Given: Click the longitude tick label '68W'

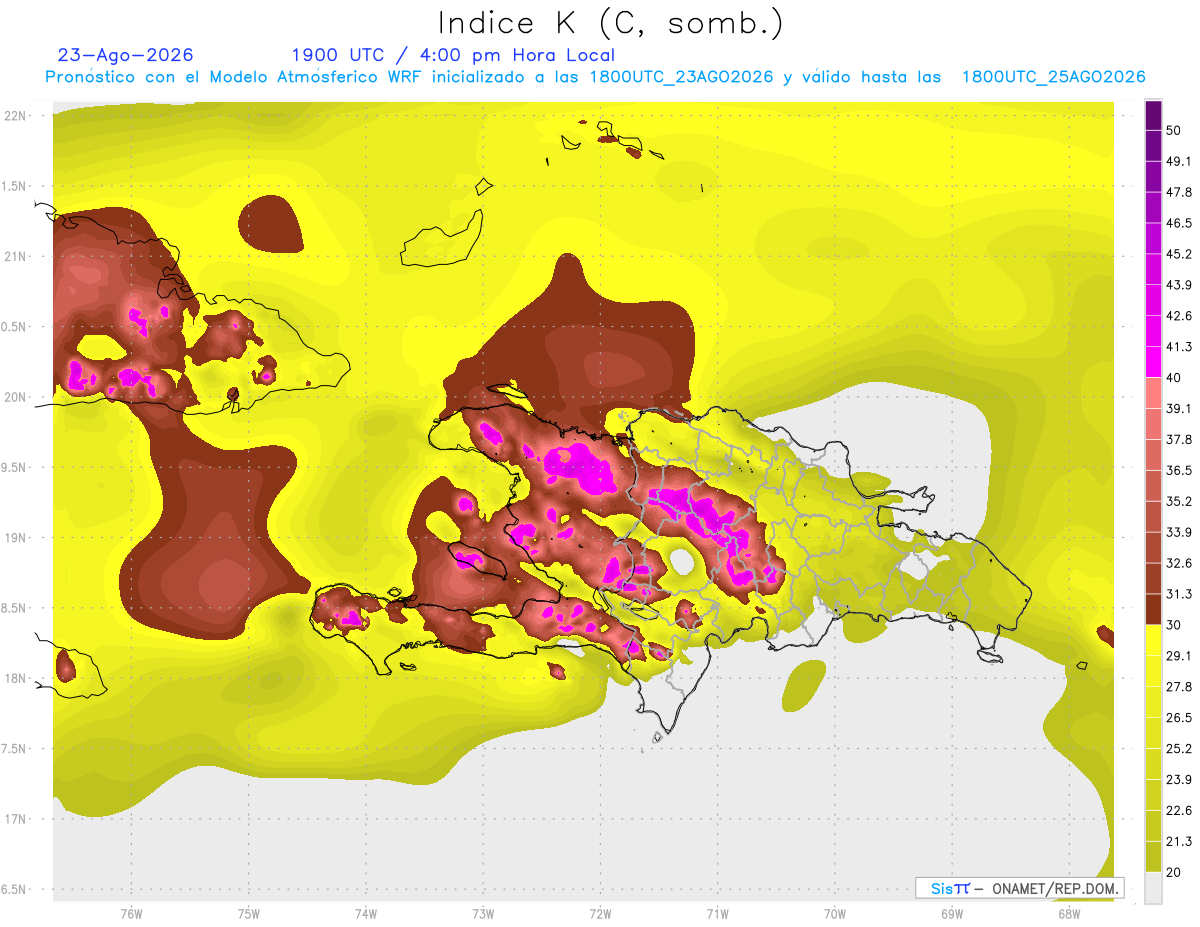Looking at the screenshot, I should click(x=1069, y=914).
